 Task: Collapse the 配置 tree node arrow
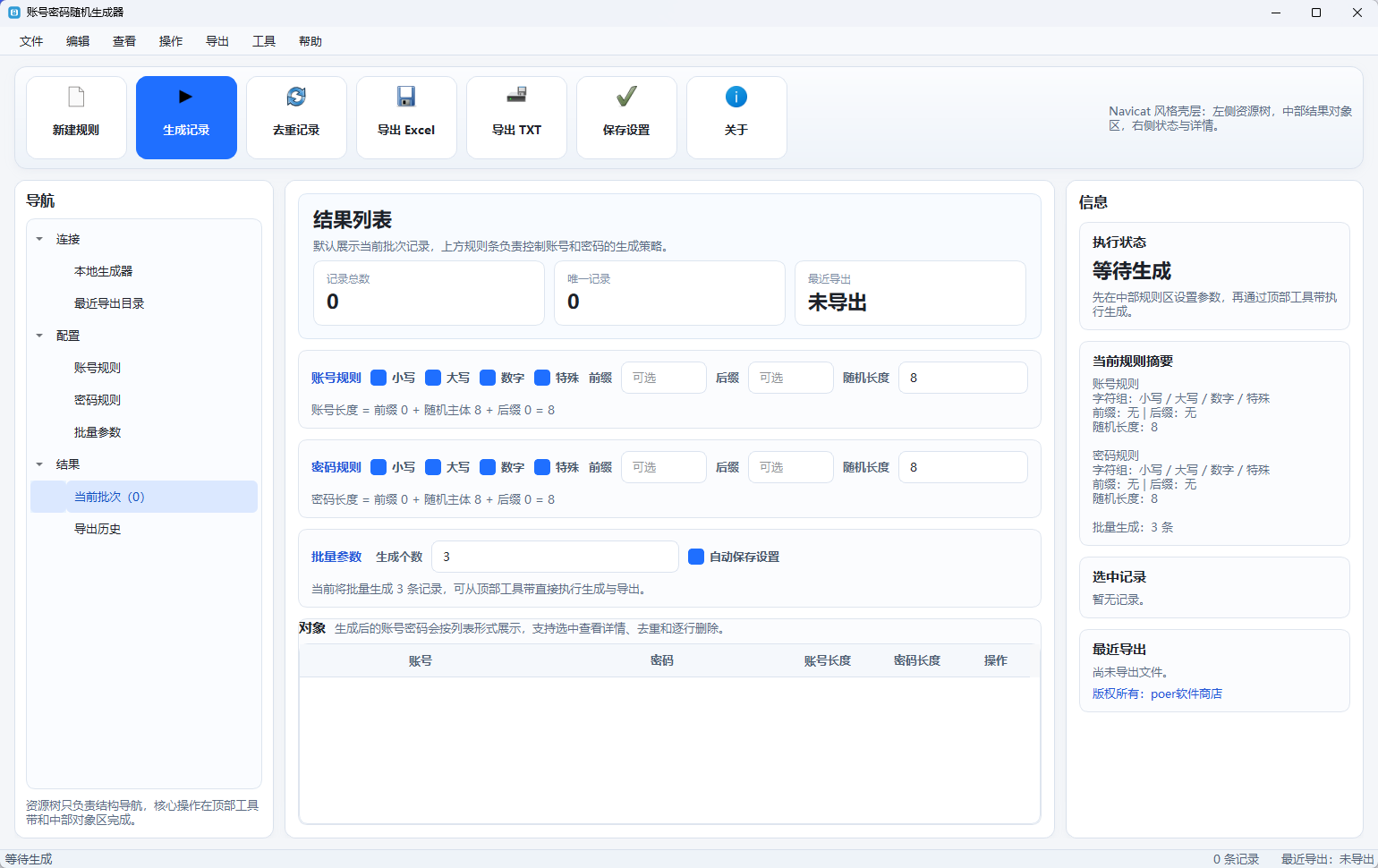[39, 336]
